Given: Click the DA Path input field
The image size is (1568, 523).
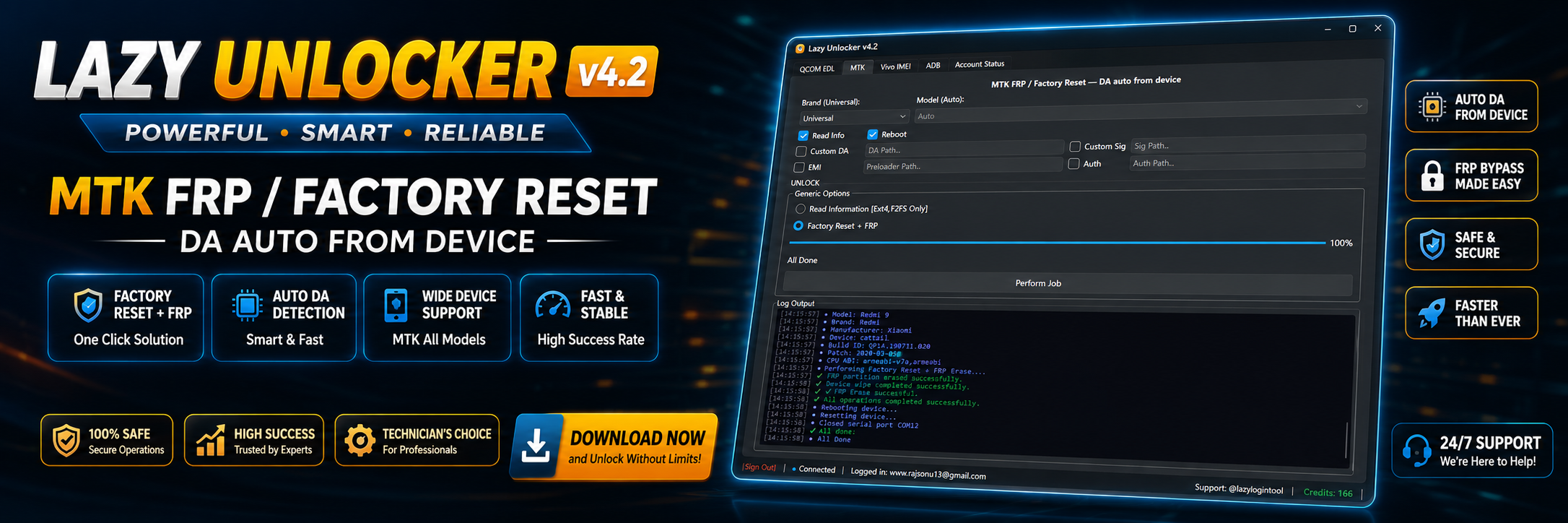Looking at the screenshot, I should coord(964,150).
